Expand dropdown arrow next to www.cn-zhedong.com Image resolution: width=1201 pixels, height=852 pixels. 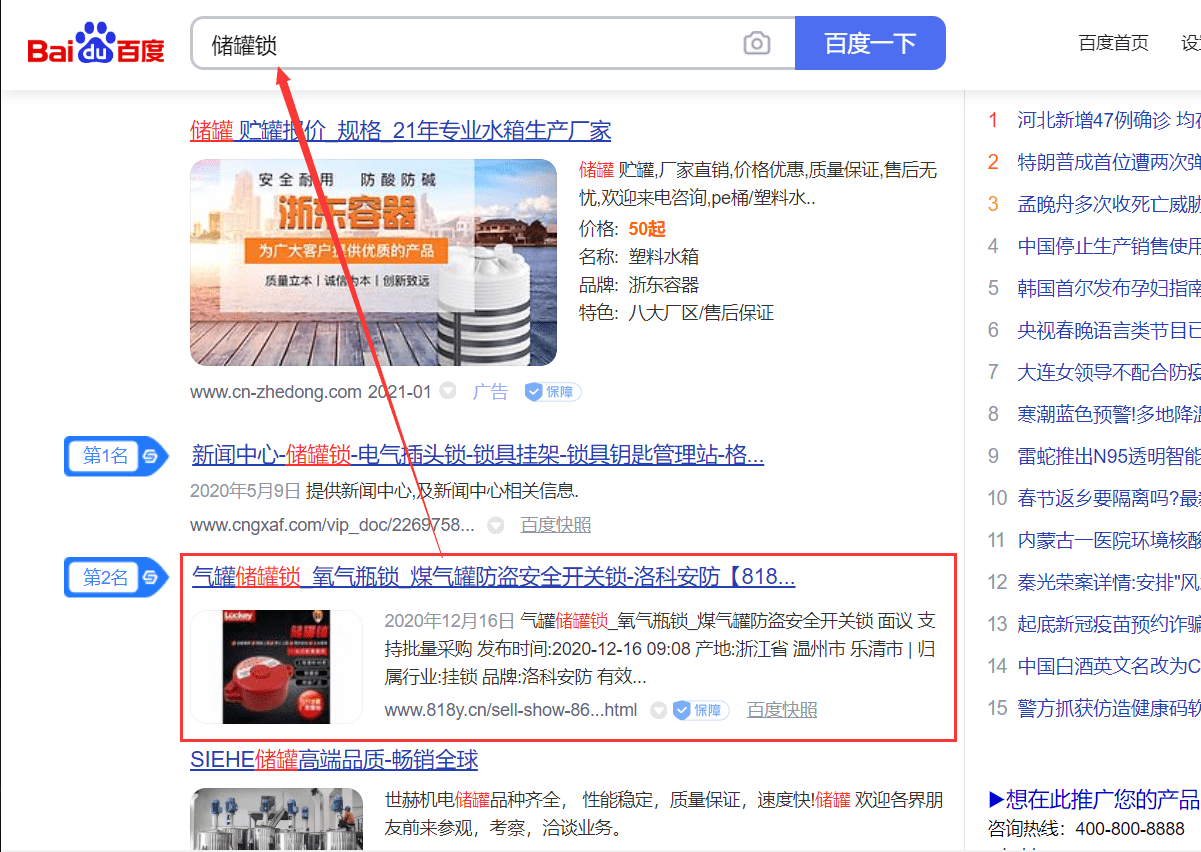[449, 392]
